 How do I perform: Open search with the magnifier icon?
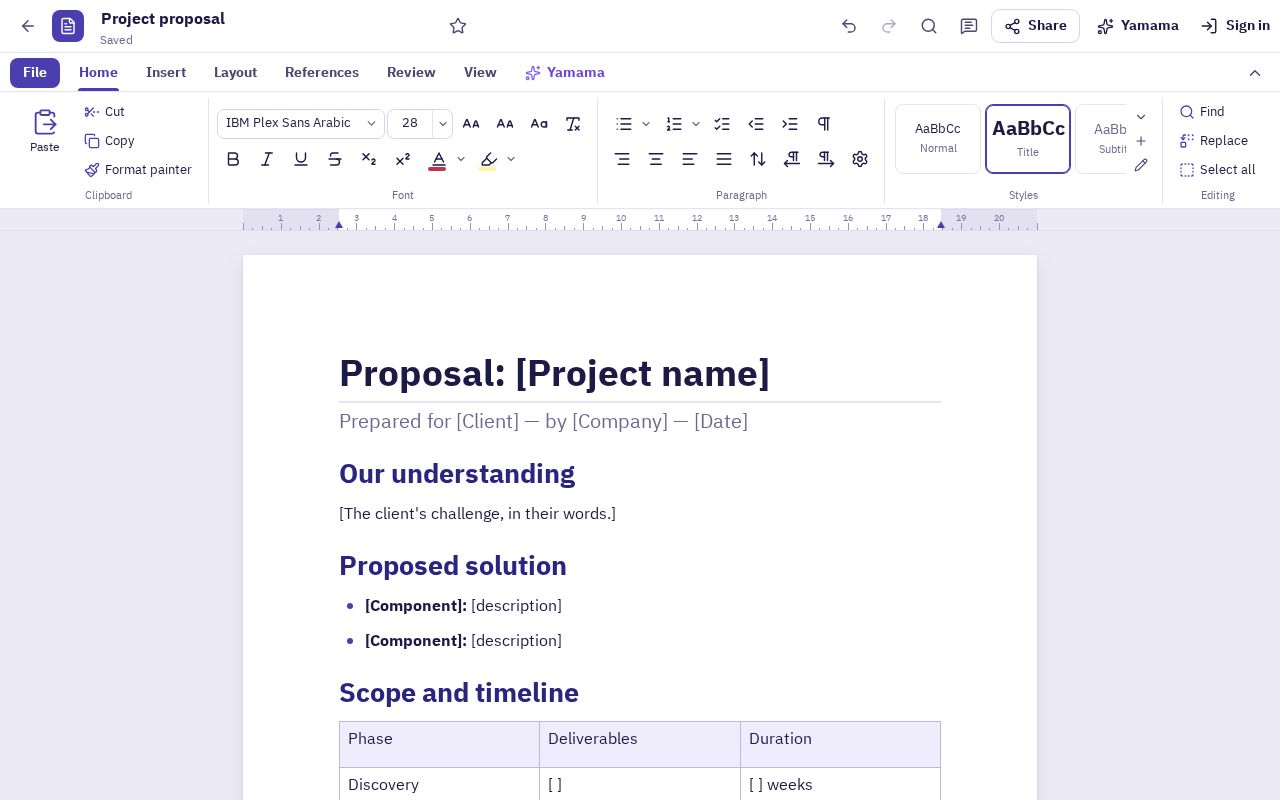(929, 26)
